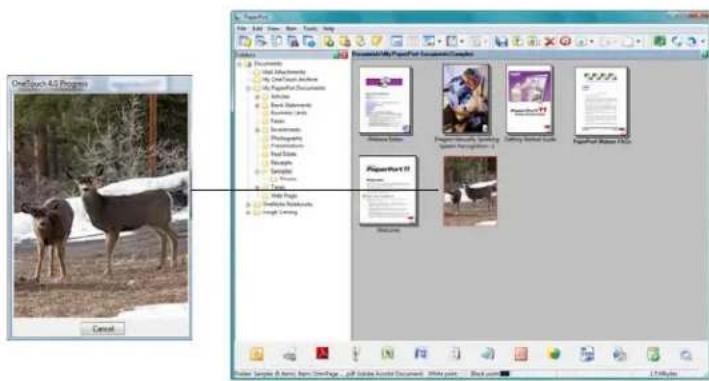This screenshot has height=381, width=709.
Task: Open the View menu in PaperPort
Action: (x=274, y=28)
